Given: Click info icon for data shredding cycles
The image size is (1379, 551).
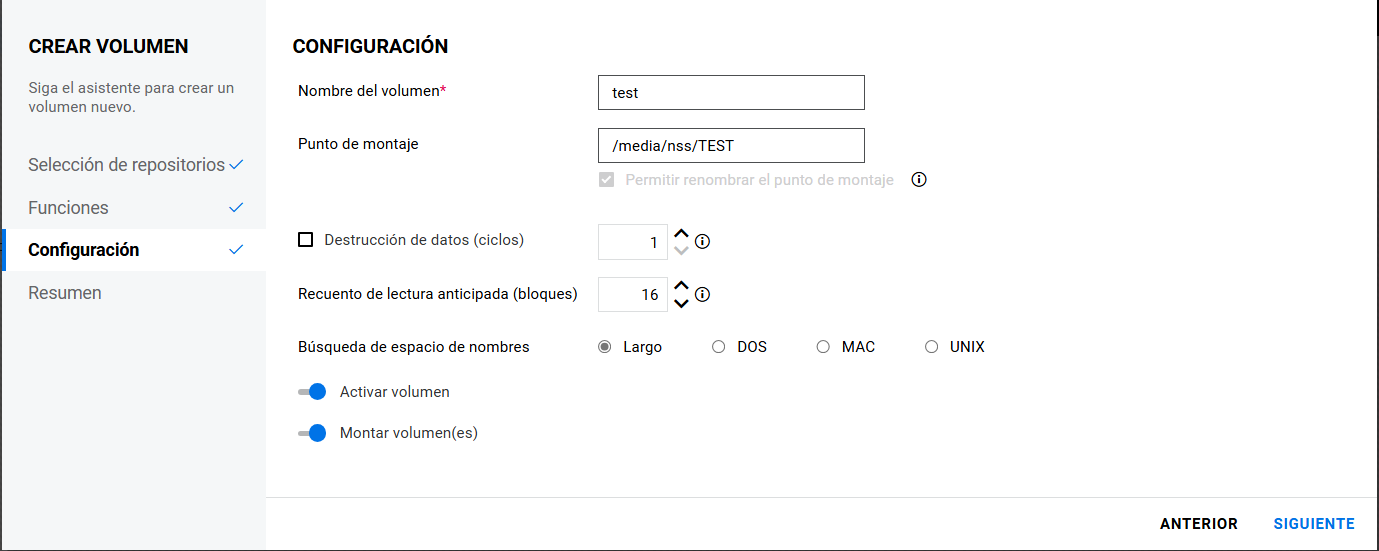Looking at the screenshot, I should point(702,241).
